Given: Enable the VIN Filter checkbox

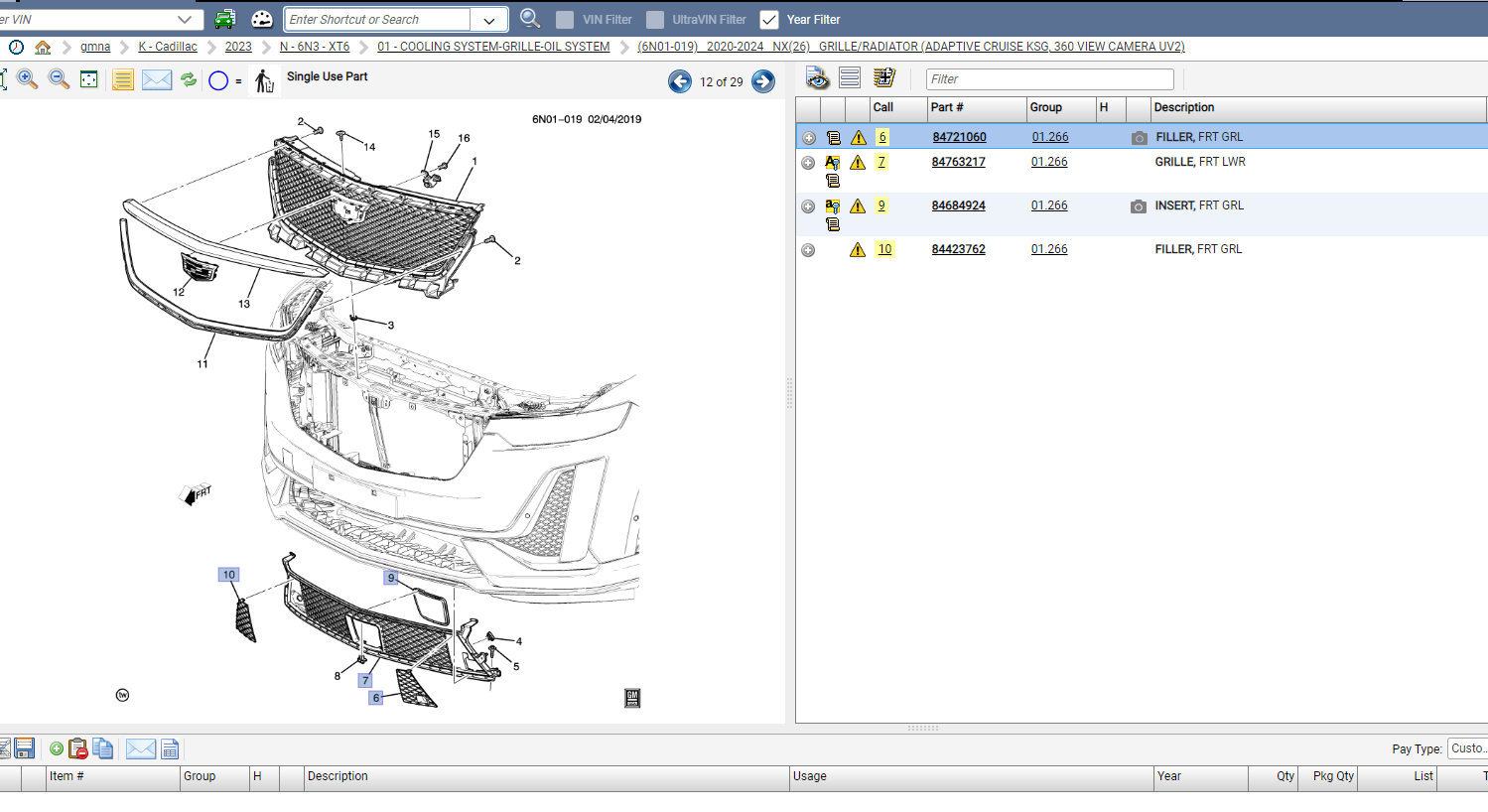Looking at the screenshot, I should [565, 20].
